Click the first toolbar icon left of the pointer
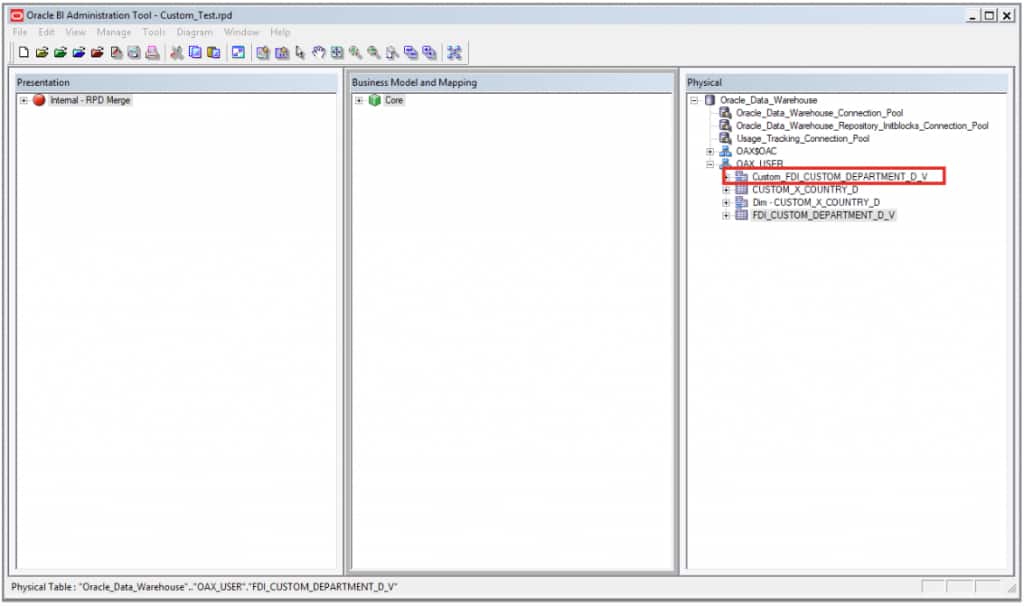The width and height of the screenshot is (1024, 606). tap(263, 52)
